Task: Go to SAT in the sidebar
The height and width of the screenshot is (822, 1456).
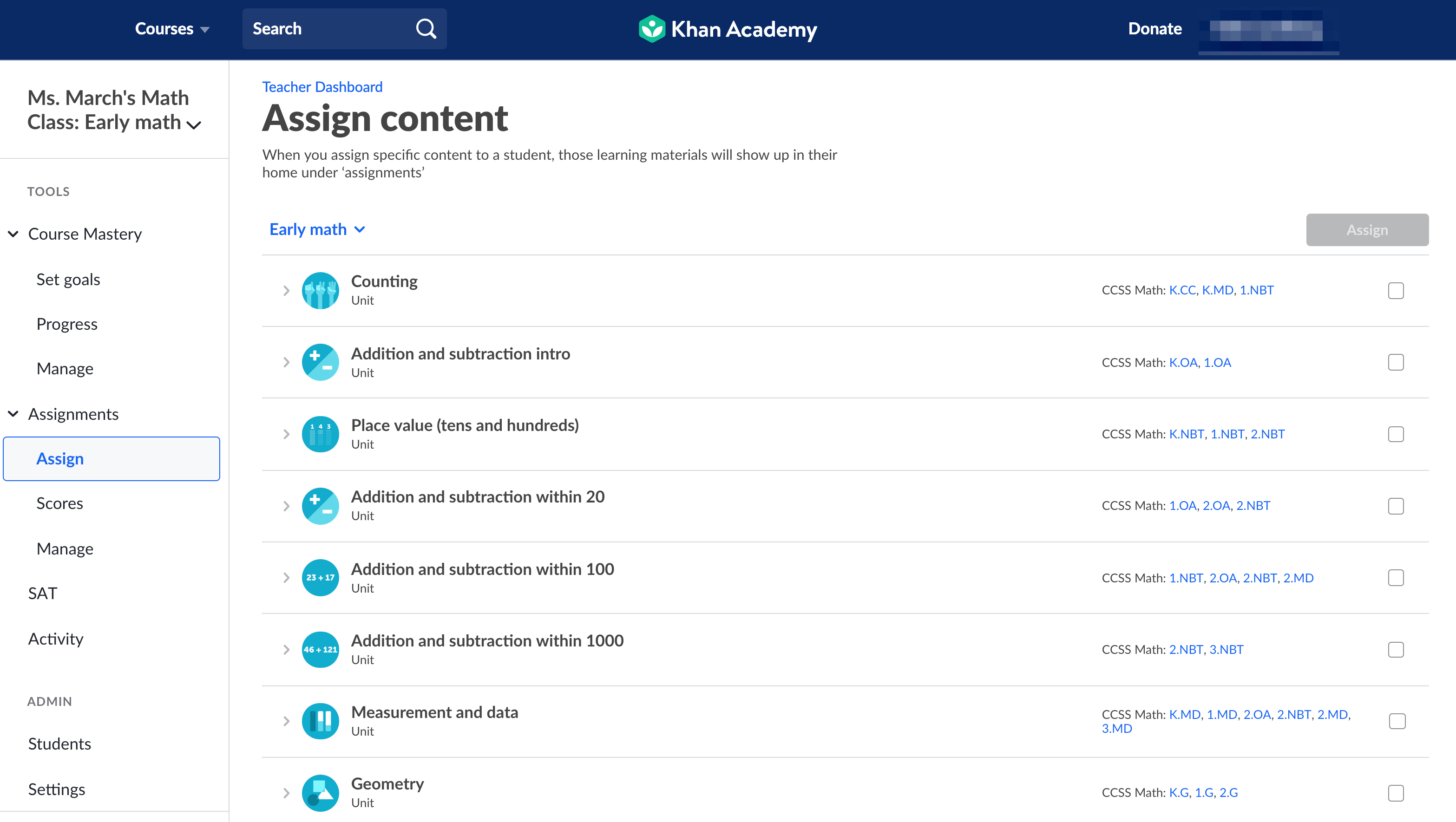Action: (42, 593)
